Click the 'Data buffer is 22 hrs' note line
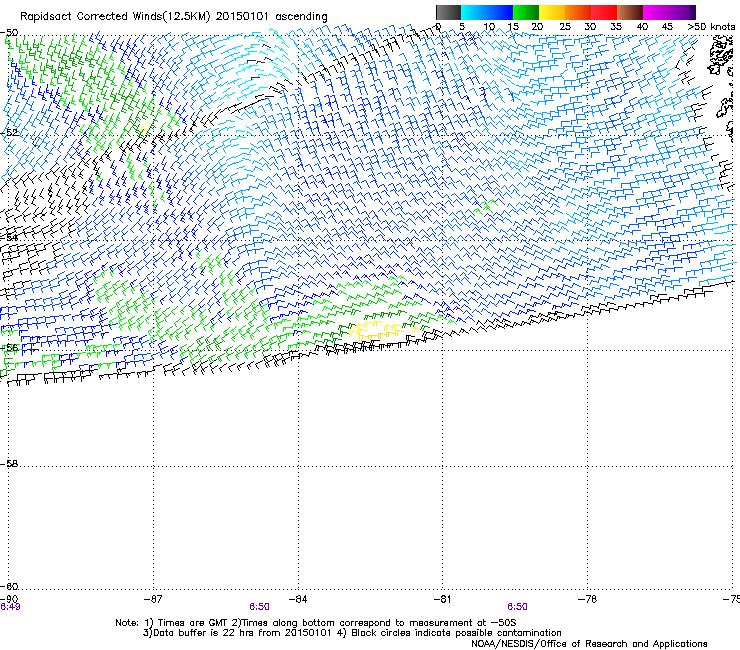Screen dimensions: 740x650 (x=352, y=633)
